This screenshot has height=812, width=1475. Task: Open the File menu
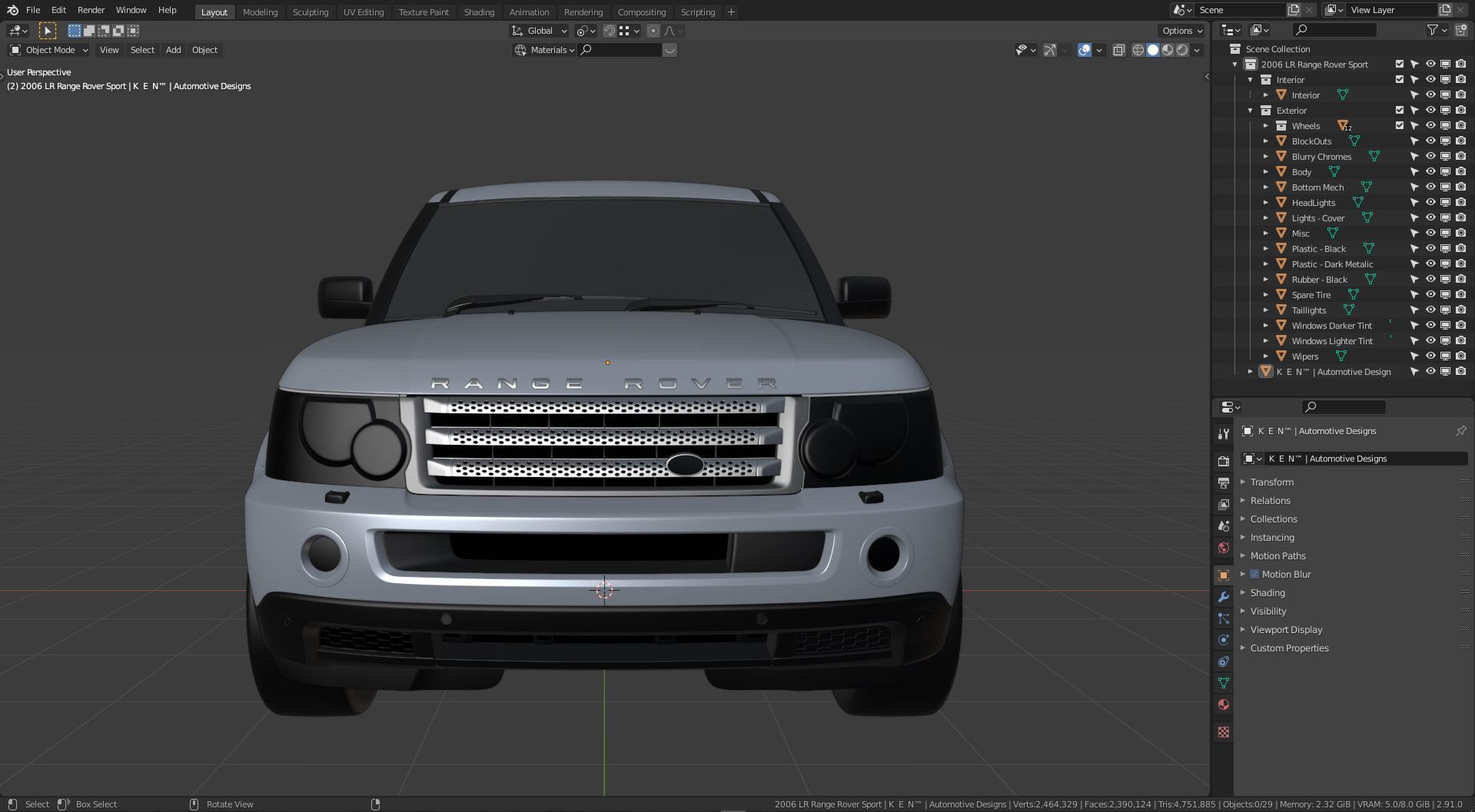click(33, 10)
